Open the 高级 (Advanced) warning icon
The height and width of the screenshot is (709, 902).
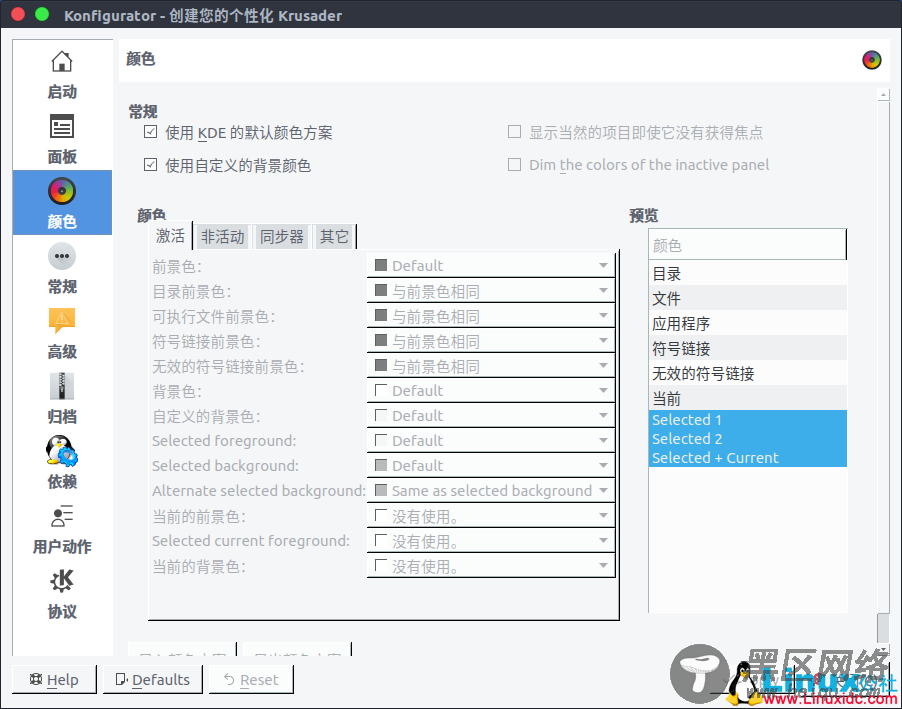pos(62,321)
